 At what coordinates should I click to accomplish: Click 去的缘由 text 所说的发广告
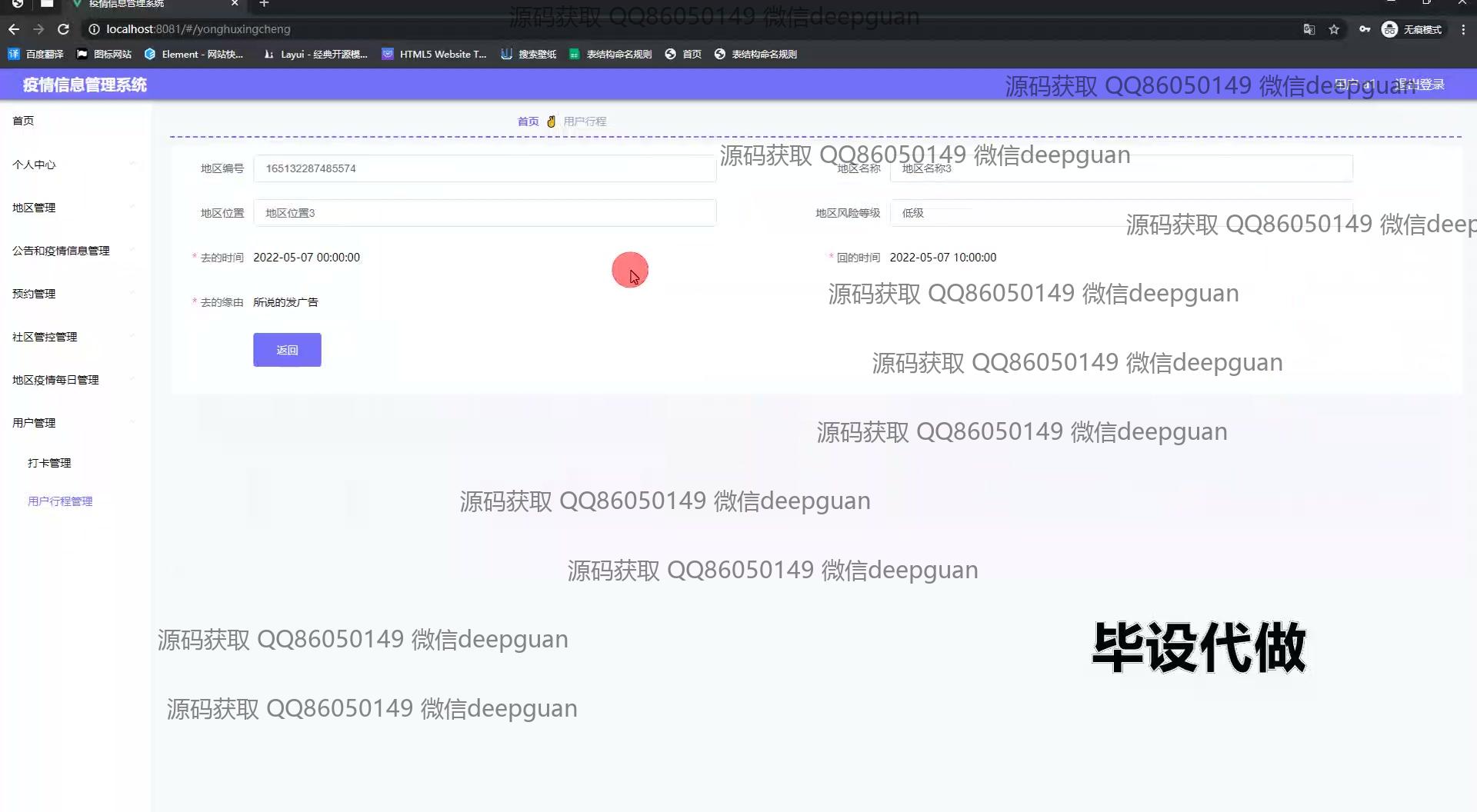285,302
